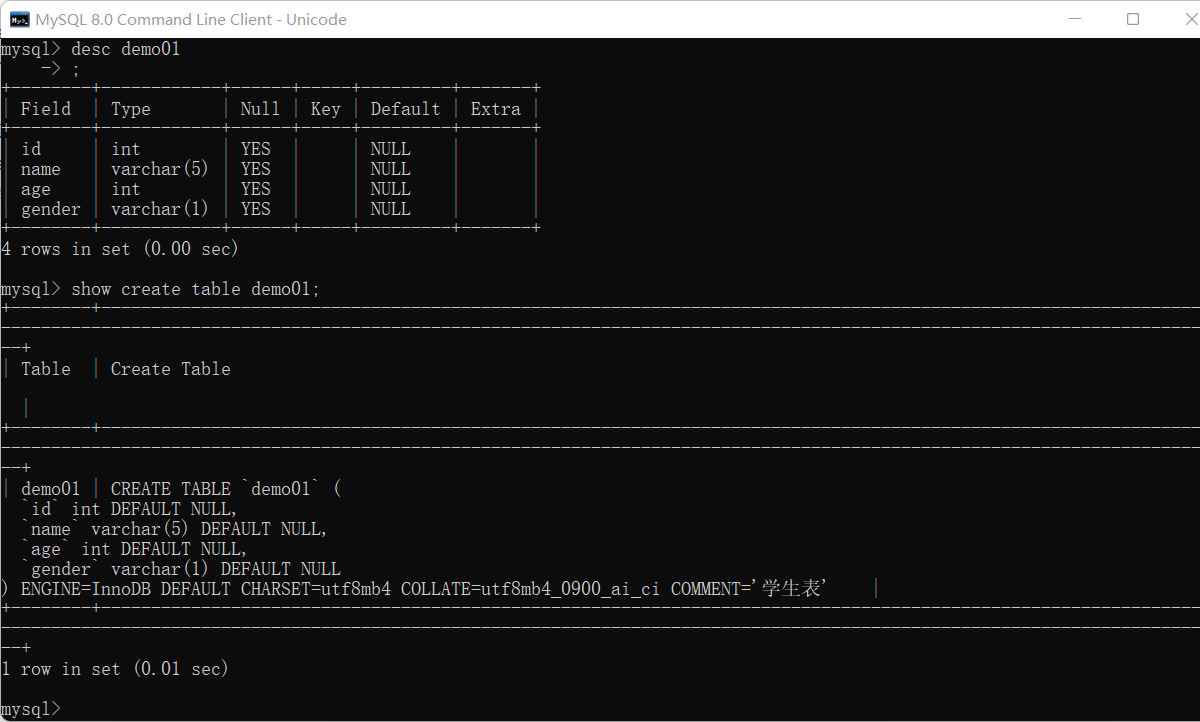Click the Extra column header
1200x722 pixels.
(495, 108)
